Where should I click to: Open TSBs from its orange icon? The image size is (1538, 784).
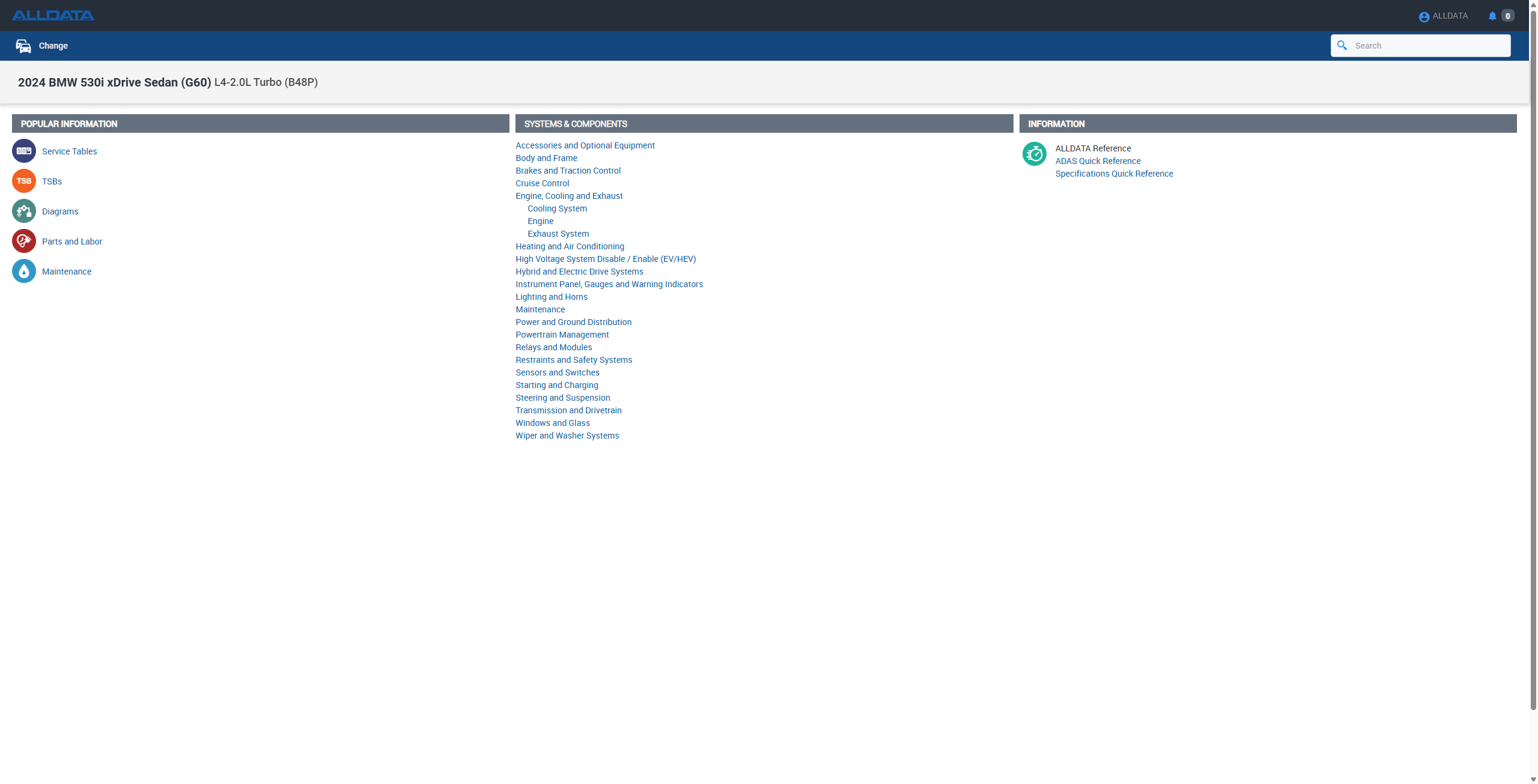pos(23,181)
